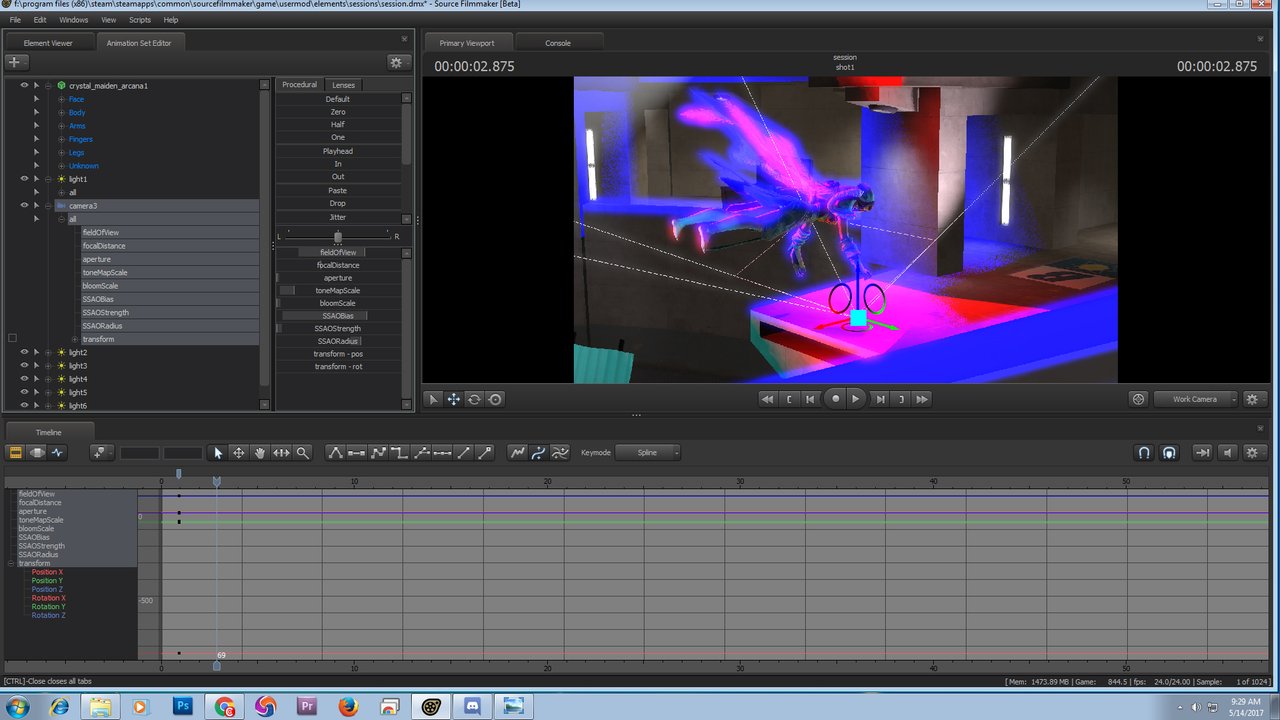Open the Graph Editor curve icon in the timeline toolbar
Screen dimensions: 1280x720
pyautogui.click(x=517, y=452)
